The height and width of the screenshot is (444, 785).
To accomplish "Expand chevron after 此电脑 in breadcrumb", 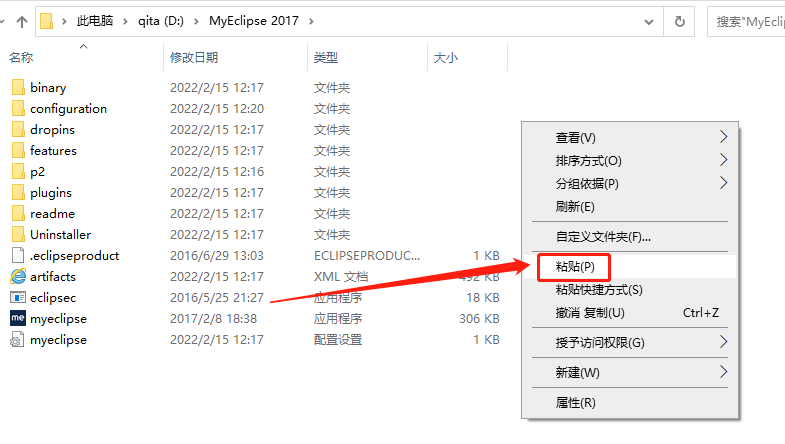I will click(125, 22).
